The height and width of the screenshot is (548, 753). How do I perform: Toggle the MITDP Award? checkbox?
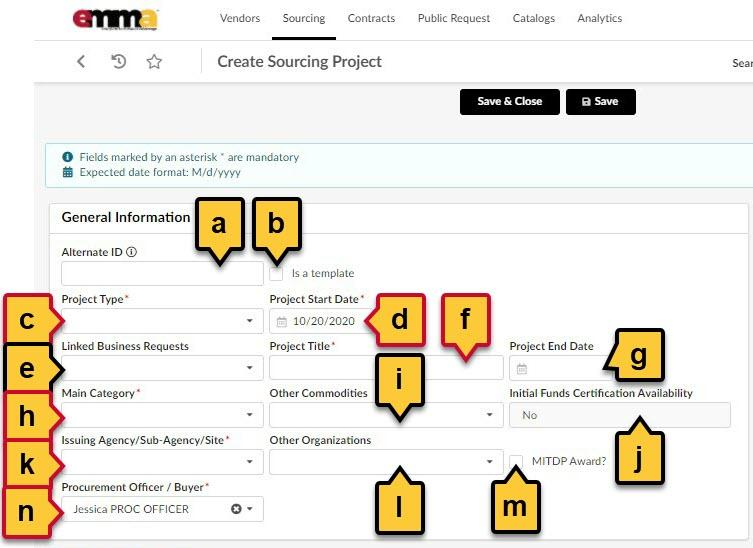click(x=516, y=462)
